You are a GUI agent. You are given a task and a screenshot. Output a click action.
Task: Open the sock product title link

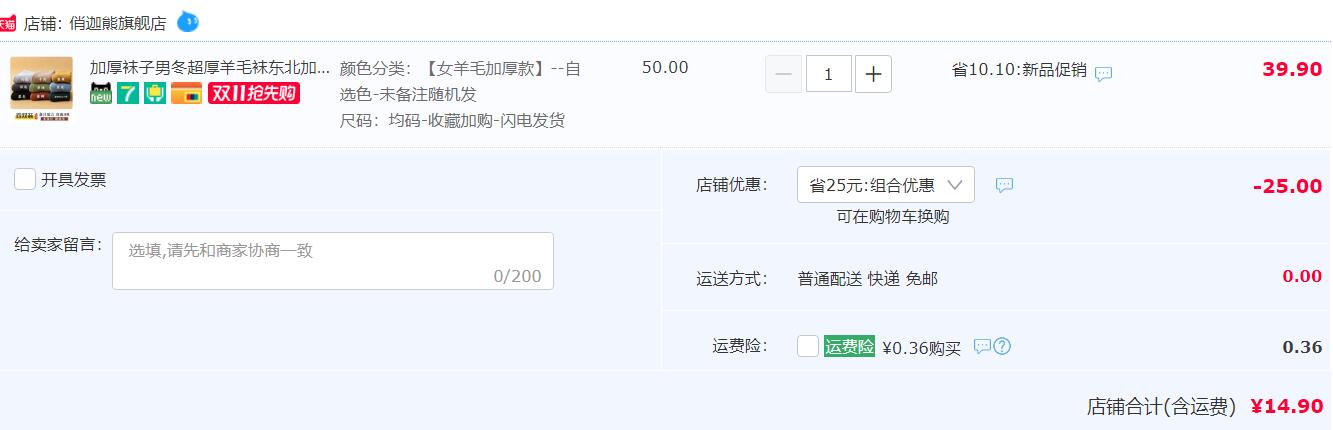210,68
